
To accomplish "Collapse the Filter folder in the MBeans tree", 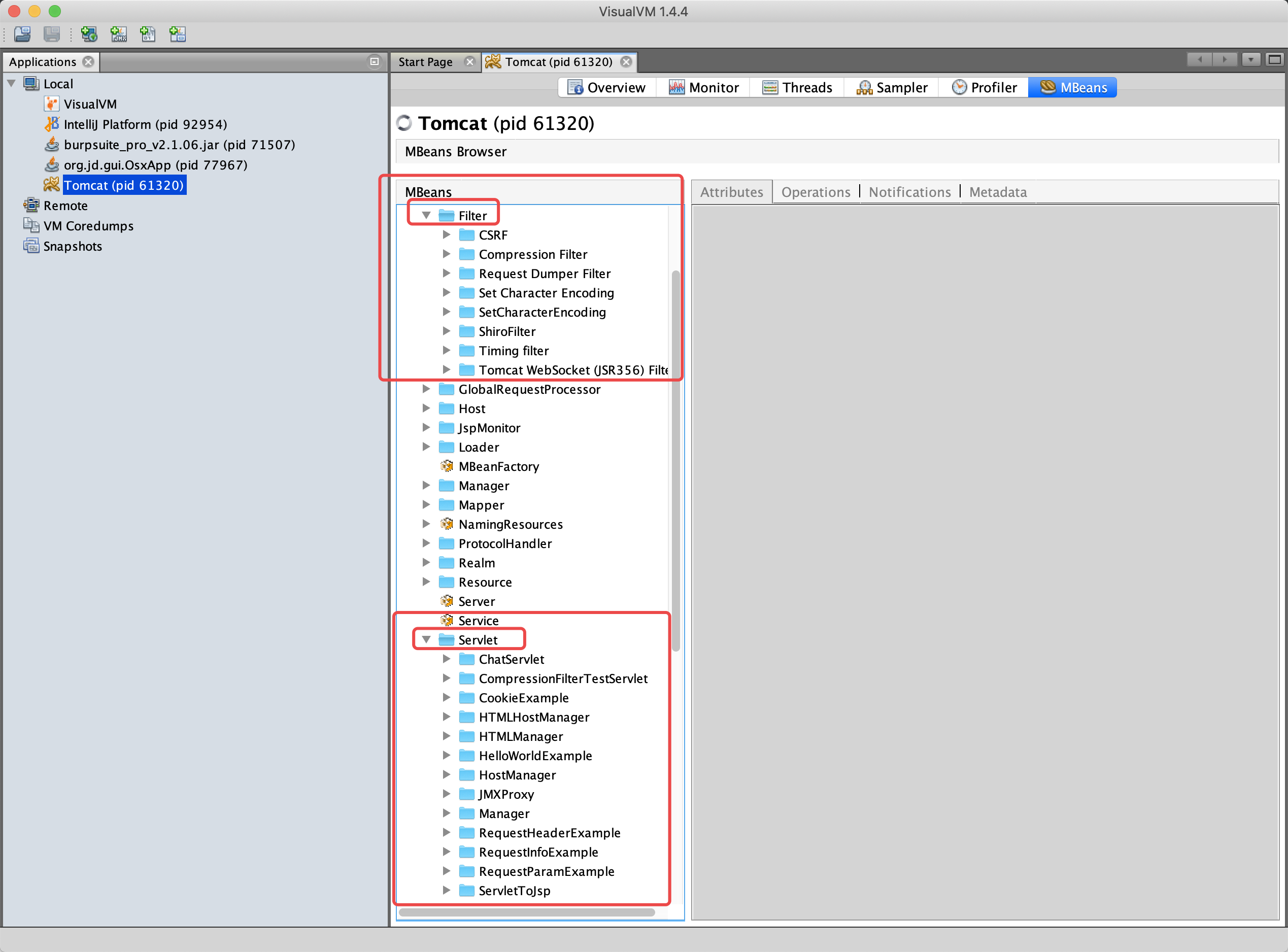I will coord(426,216).
